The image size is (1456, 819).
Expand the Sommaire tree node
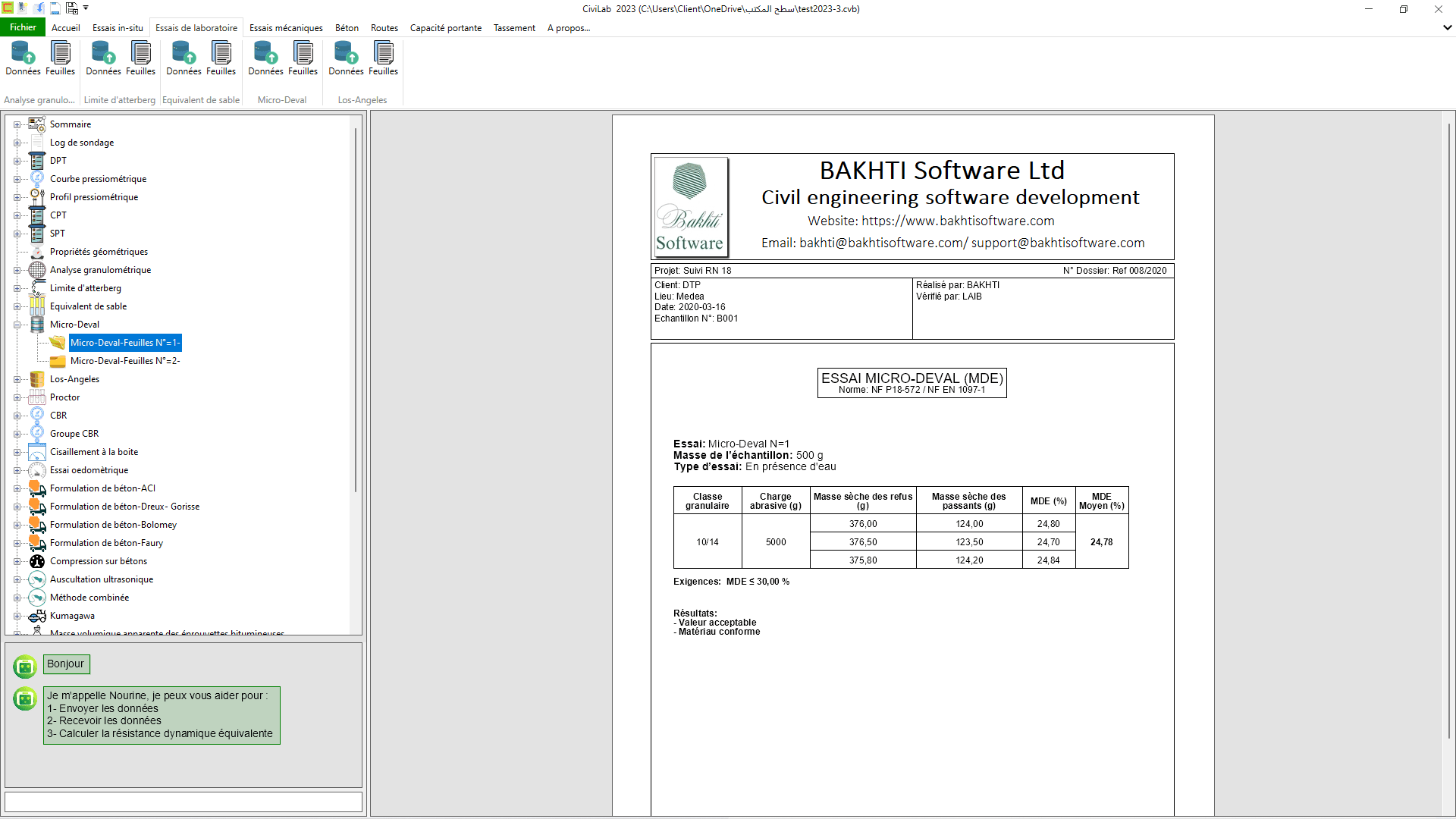17,124
